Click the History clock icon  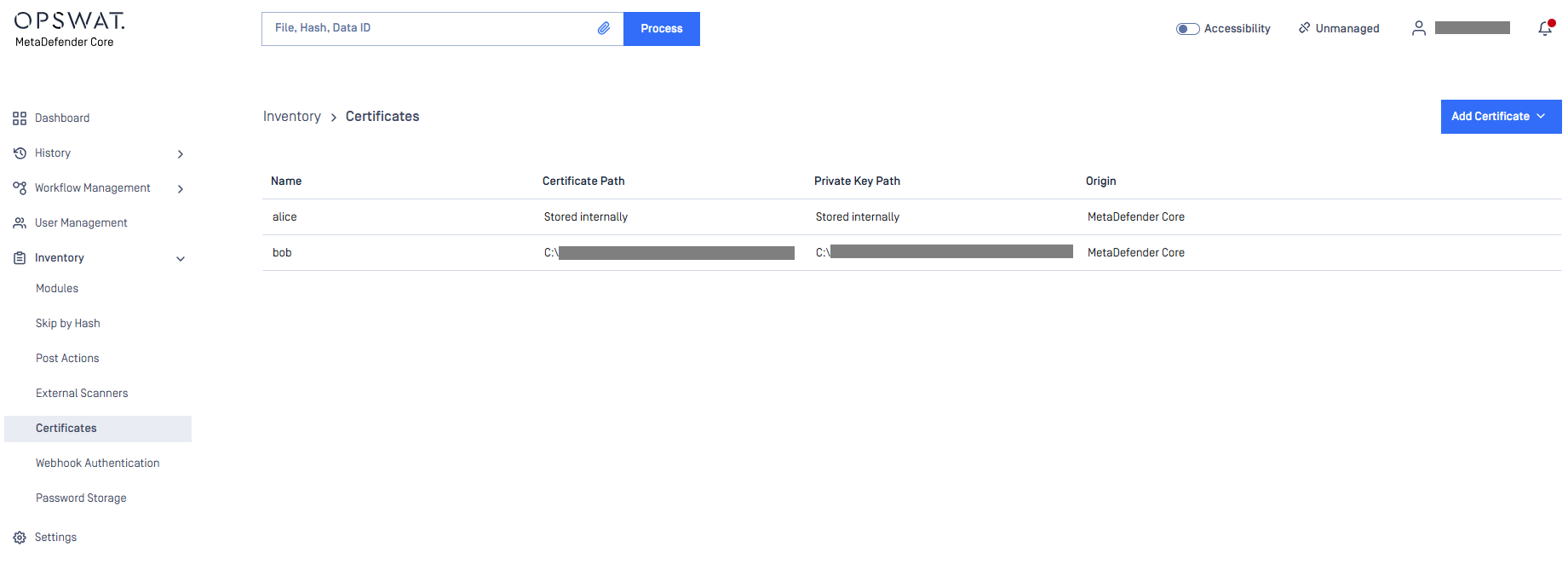[x=20, y=153]
